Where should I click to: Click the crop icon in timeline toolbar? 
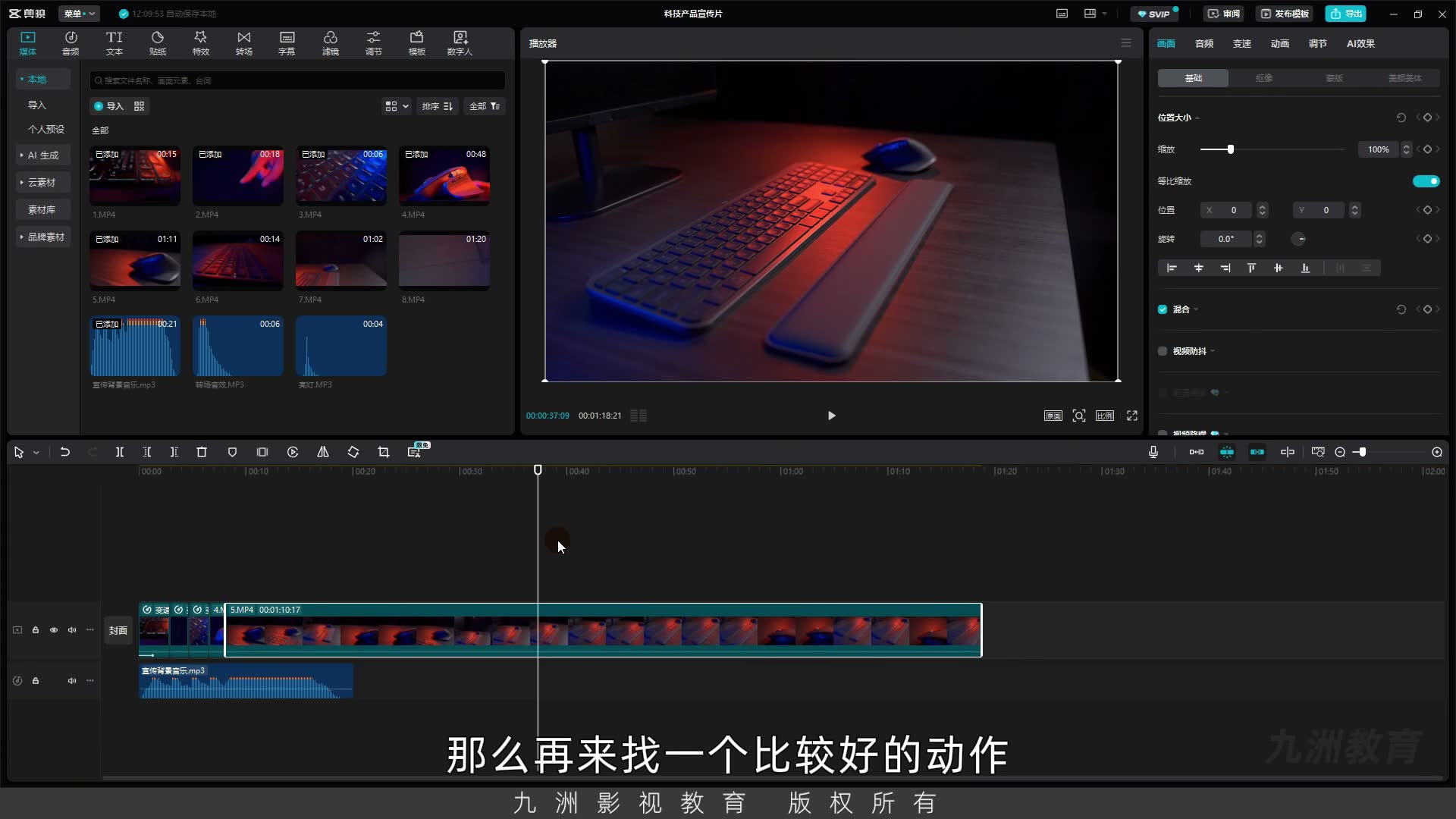click(x=384, y=452)
